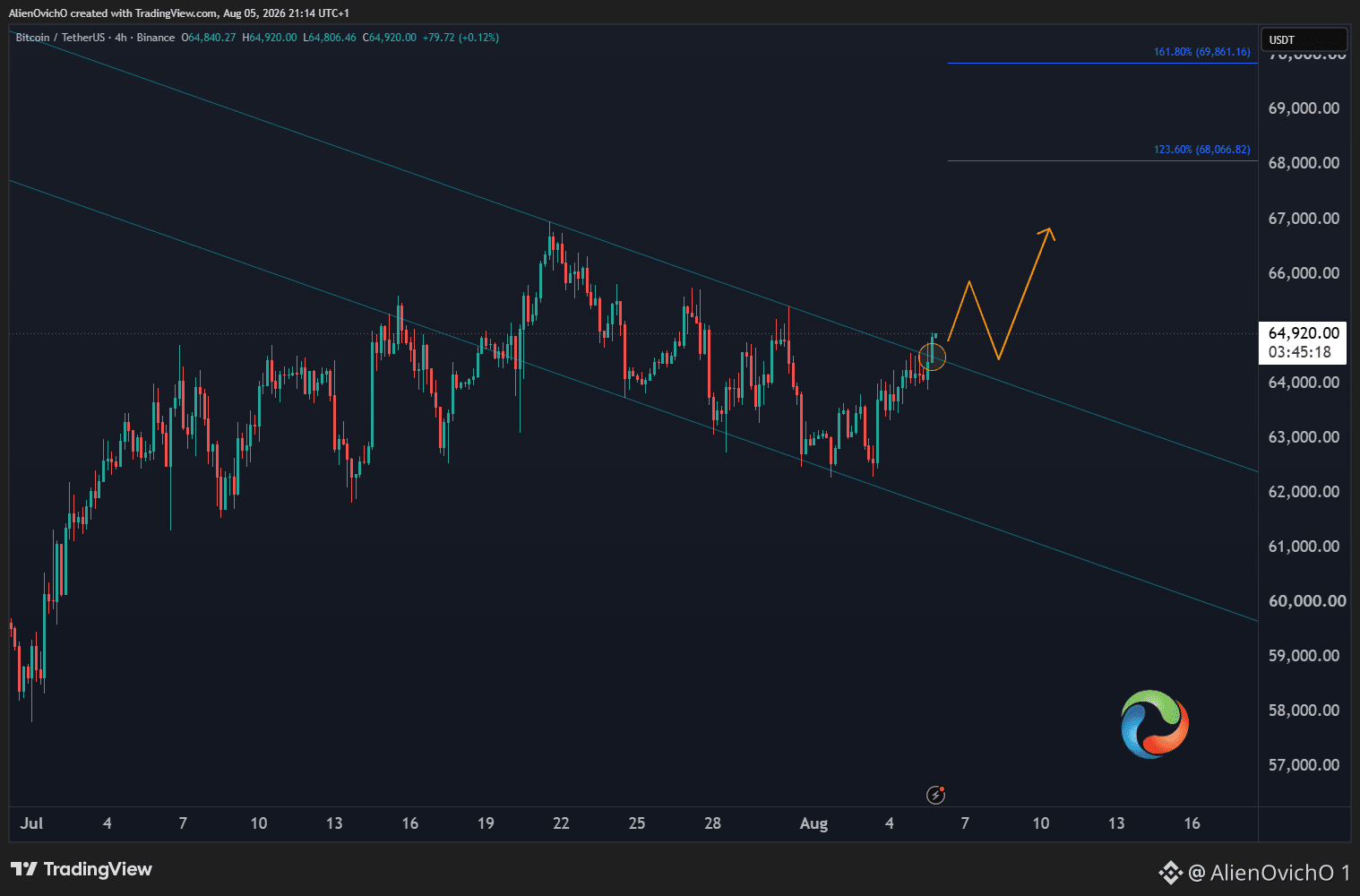Click the candle countdown 03:45:18
The width and height of the screenshot is (1360, 896).
(x=1300, y=352)
